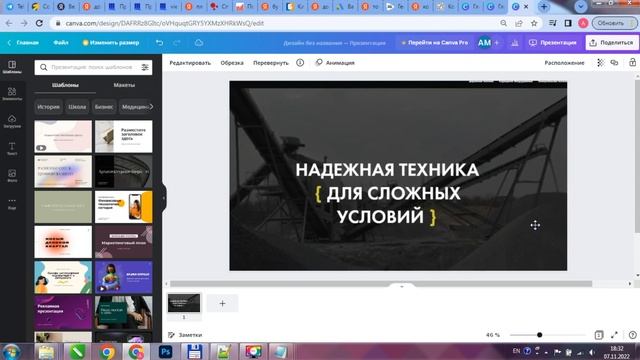This screenshot has width=640, height=360.
Task: Click the AM user avatar
Action: 484,42
